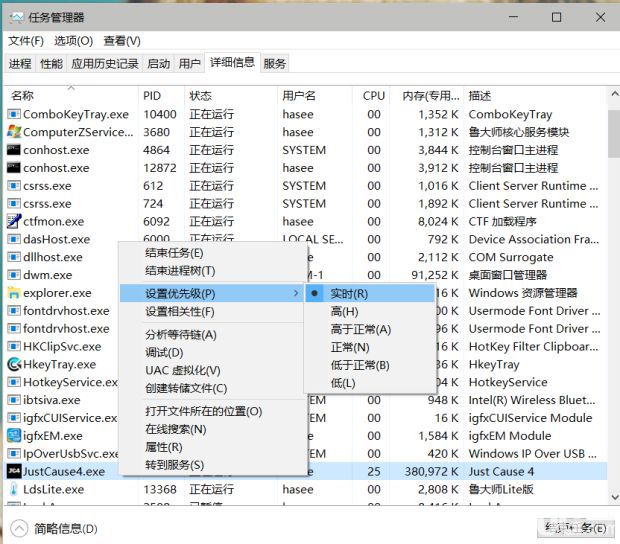Set priority to Low 低(L)
Image resolution: width=620 pixels, height=544 pixels.
pos(370,383)
